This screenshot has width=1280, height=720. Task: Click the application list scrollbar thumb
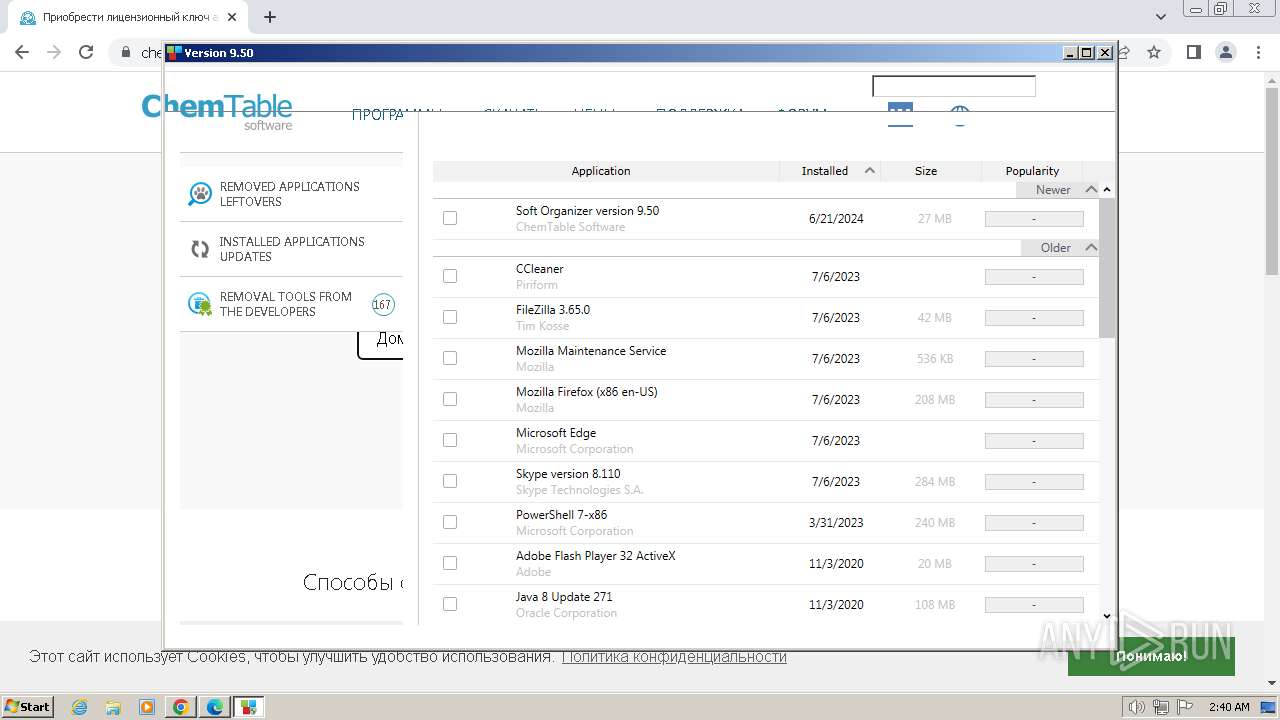point(1106,268)
